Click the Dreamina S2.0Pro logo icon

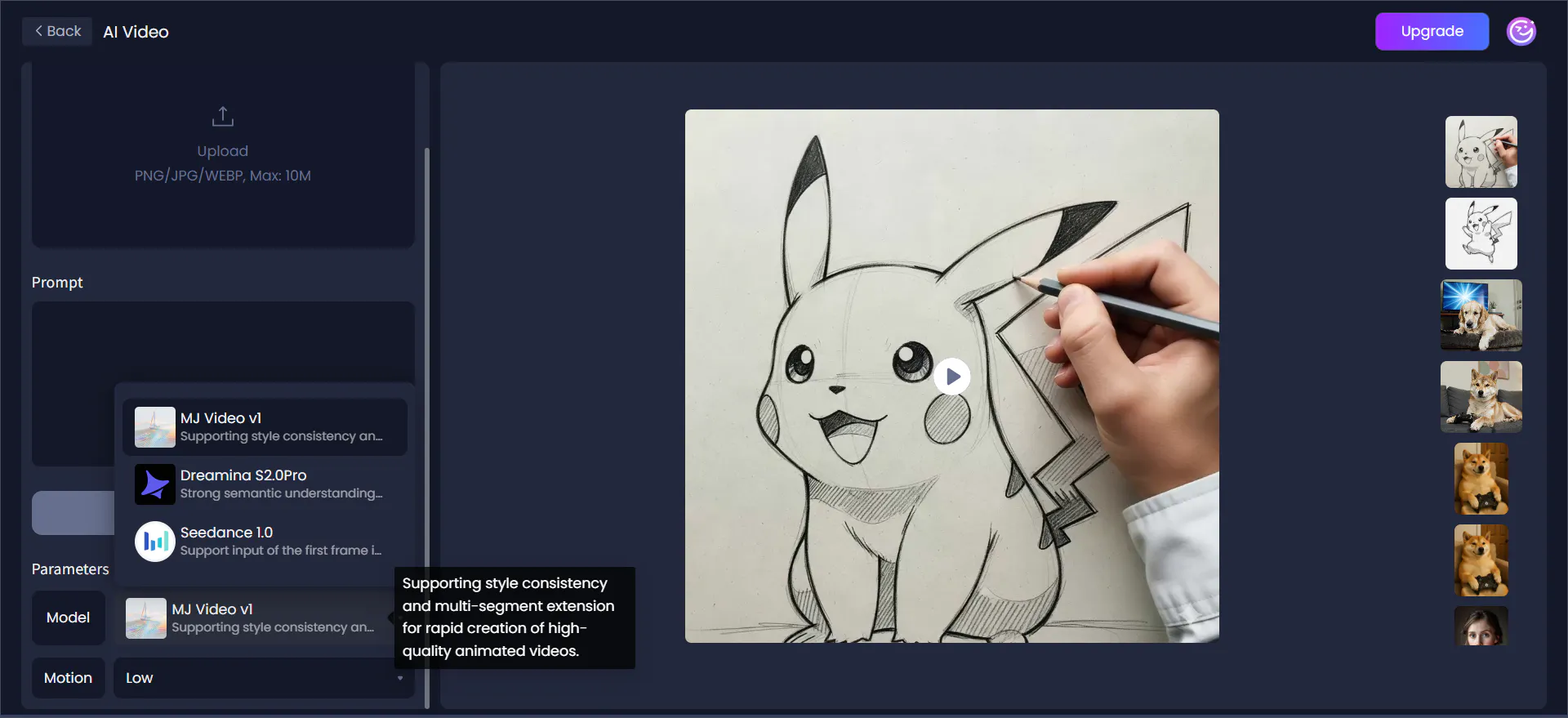tap(155, 484)
